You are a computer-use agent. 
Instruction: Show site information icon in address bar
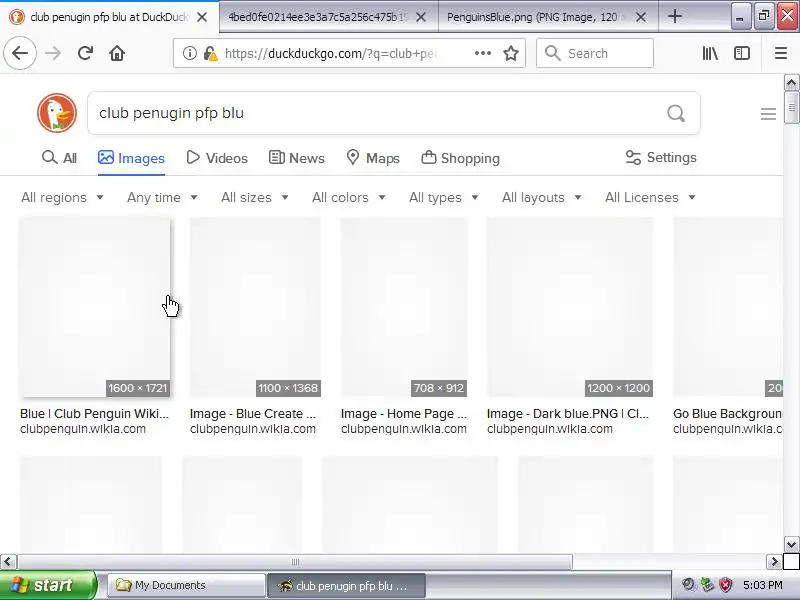point(190,53)
